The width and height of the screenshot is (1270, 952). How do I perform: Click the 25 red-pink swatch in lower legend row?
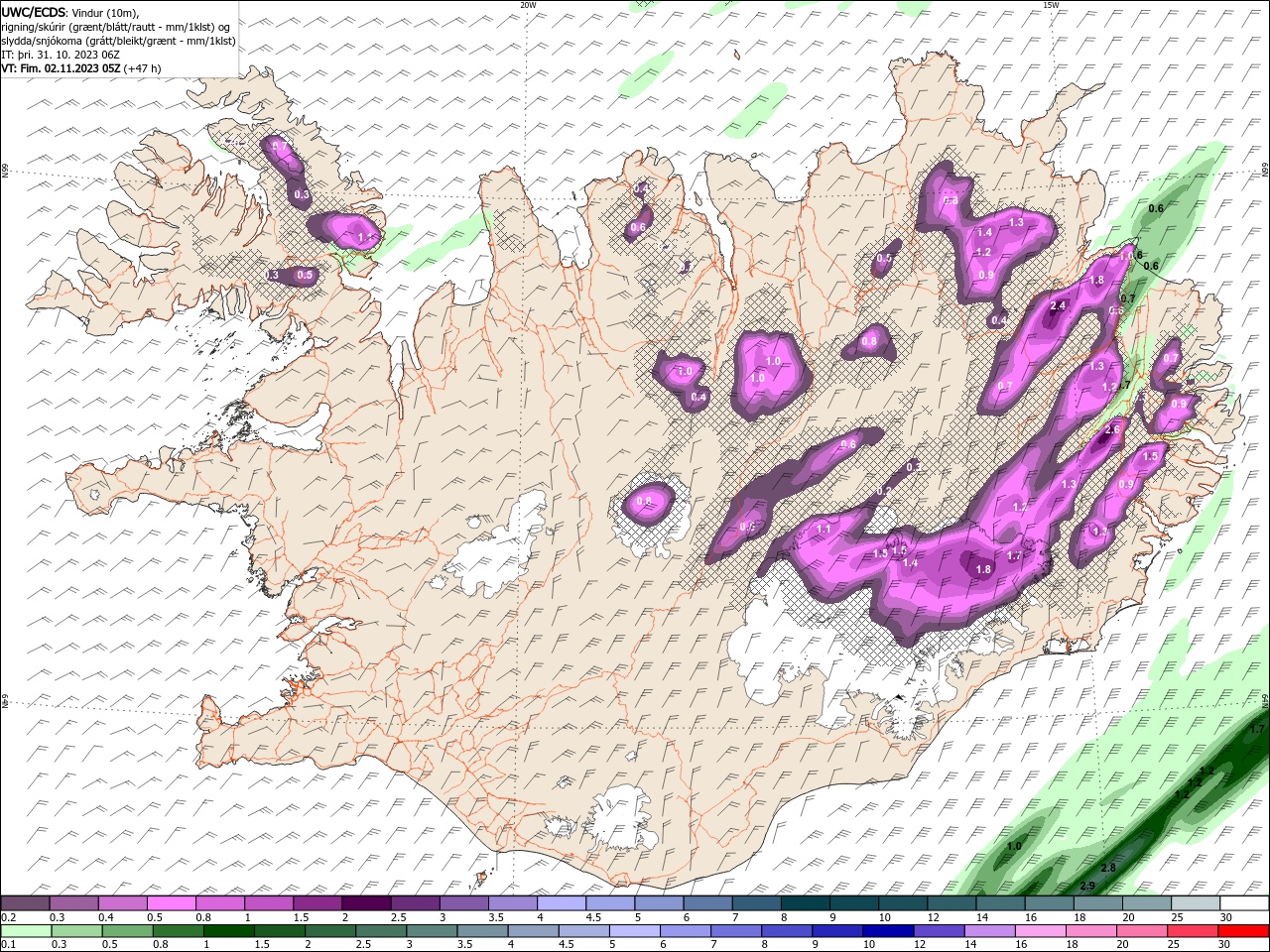coord(1193,931)
